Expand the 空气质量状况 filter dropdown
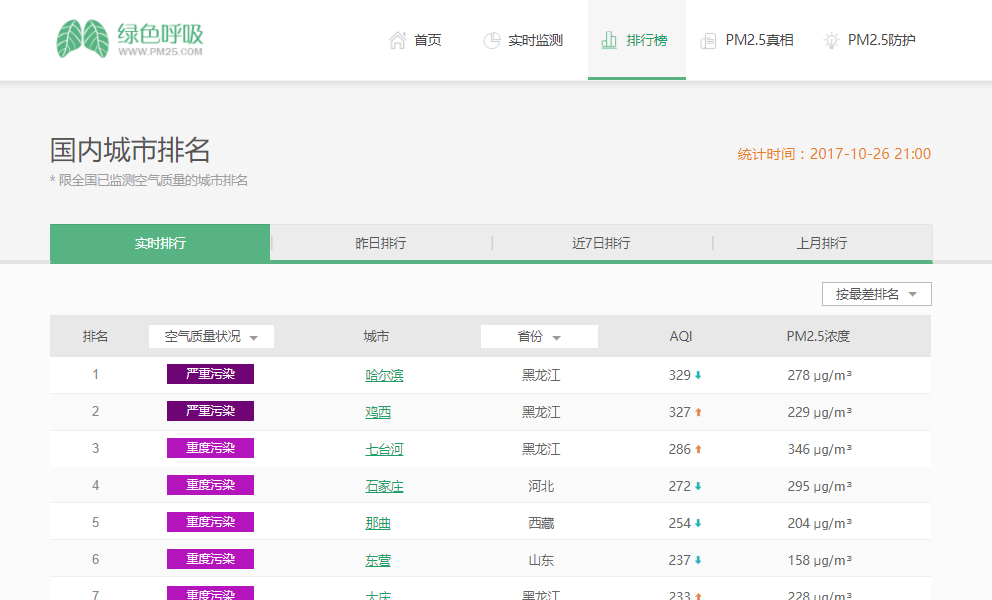The width and height of the screenshot is (992, 600). 211,337
